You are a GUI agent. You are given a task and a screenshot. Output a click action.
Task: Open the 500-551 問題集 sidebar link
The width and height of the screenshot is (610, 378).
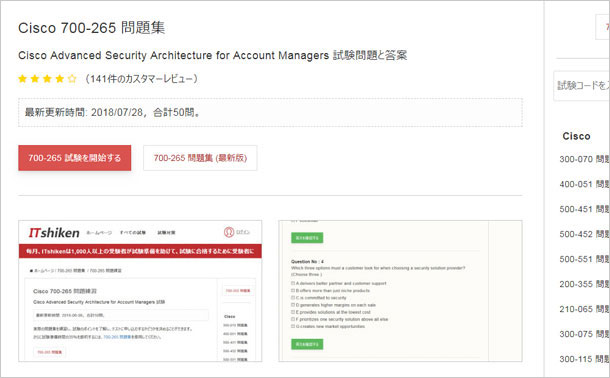584,259
